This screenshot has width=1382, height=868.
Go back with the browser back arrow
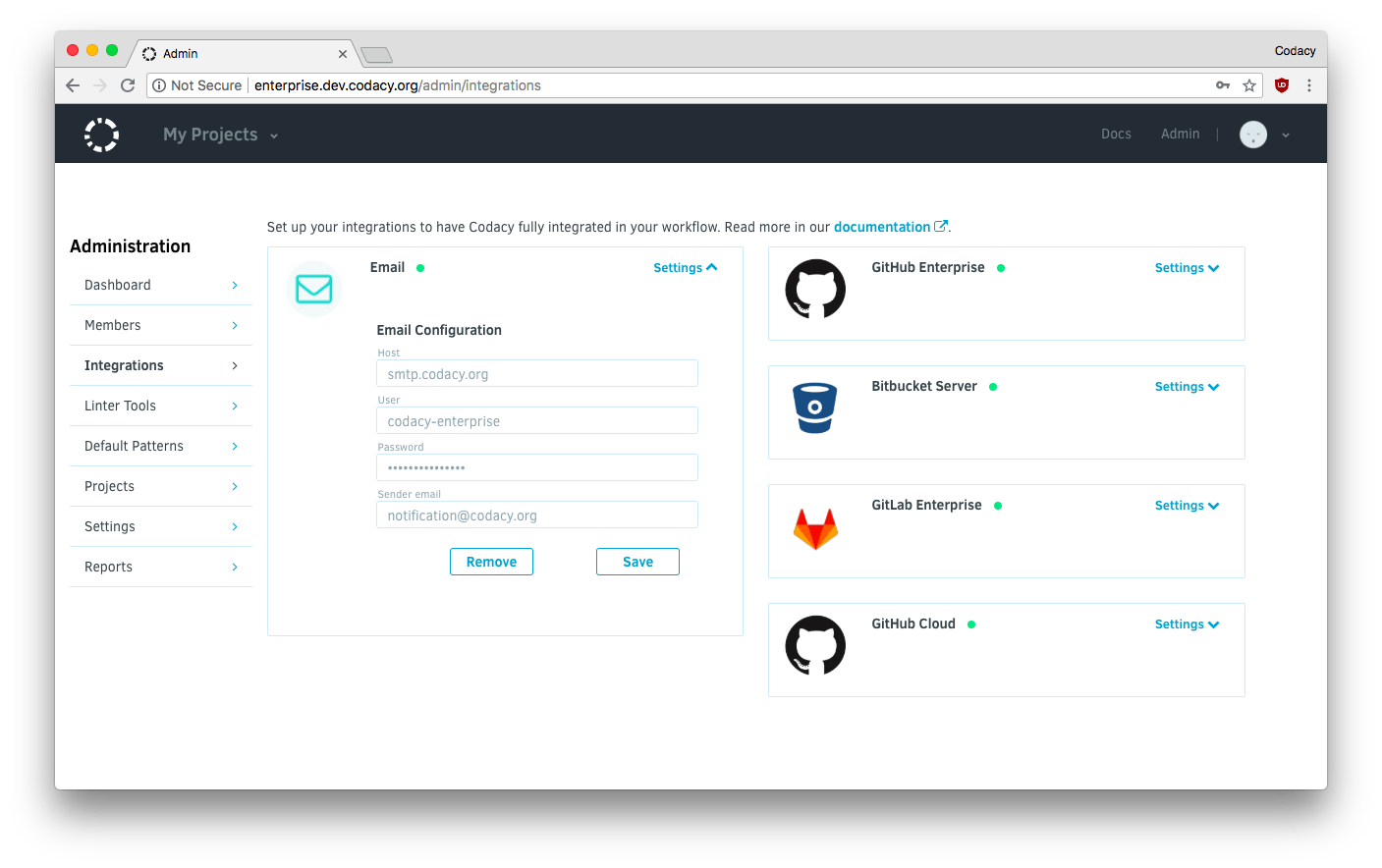(73, 85)
